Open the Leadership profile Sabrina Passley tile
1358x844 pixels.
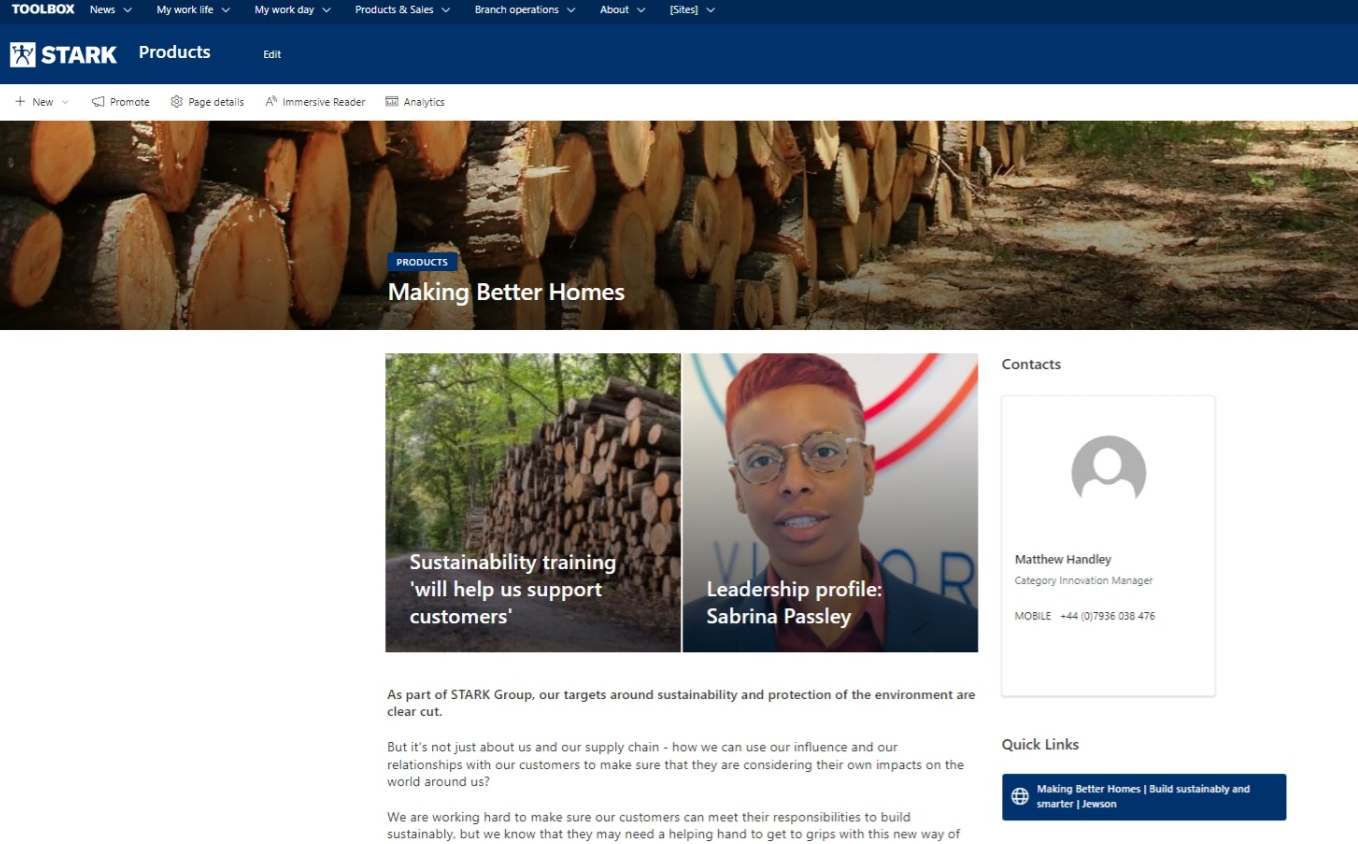[830, 502]
